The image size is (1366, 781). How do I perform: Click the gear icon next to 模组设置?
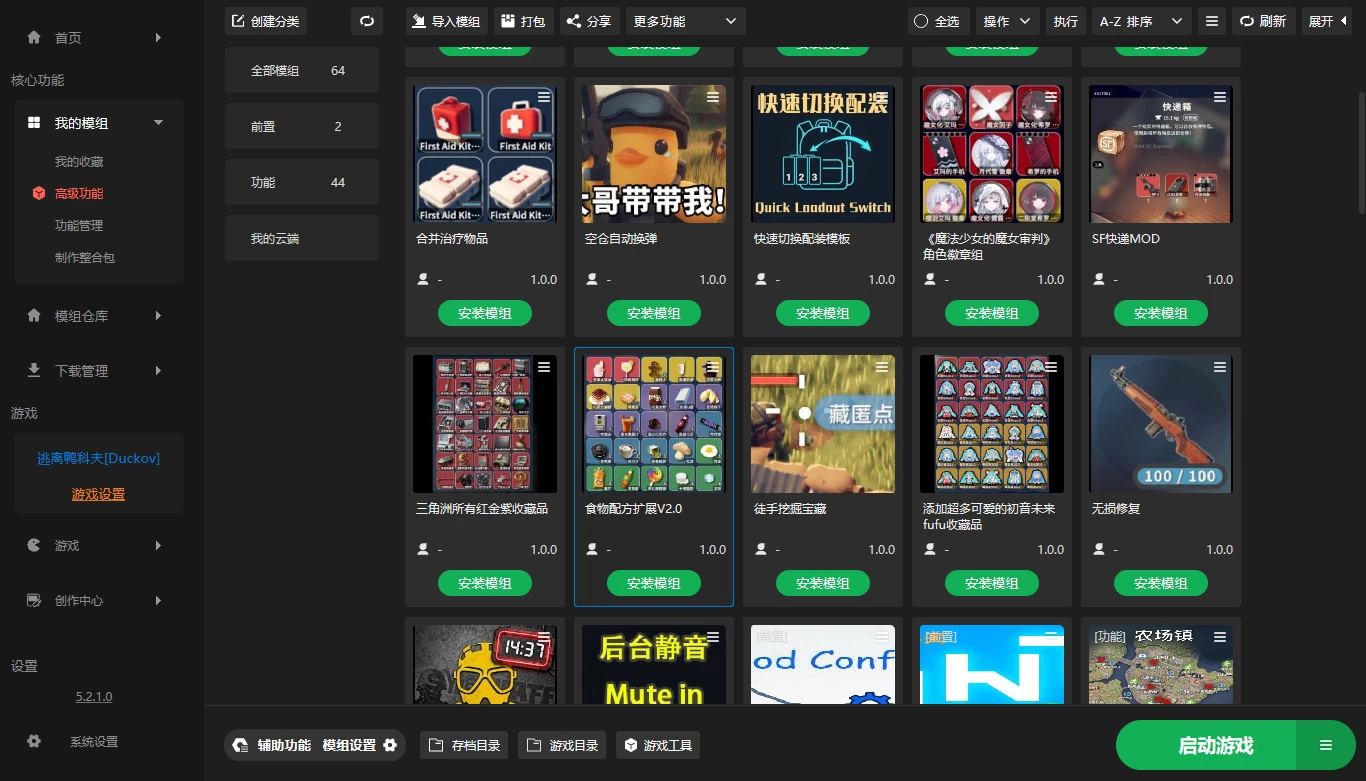pos(390,745)
